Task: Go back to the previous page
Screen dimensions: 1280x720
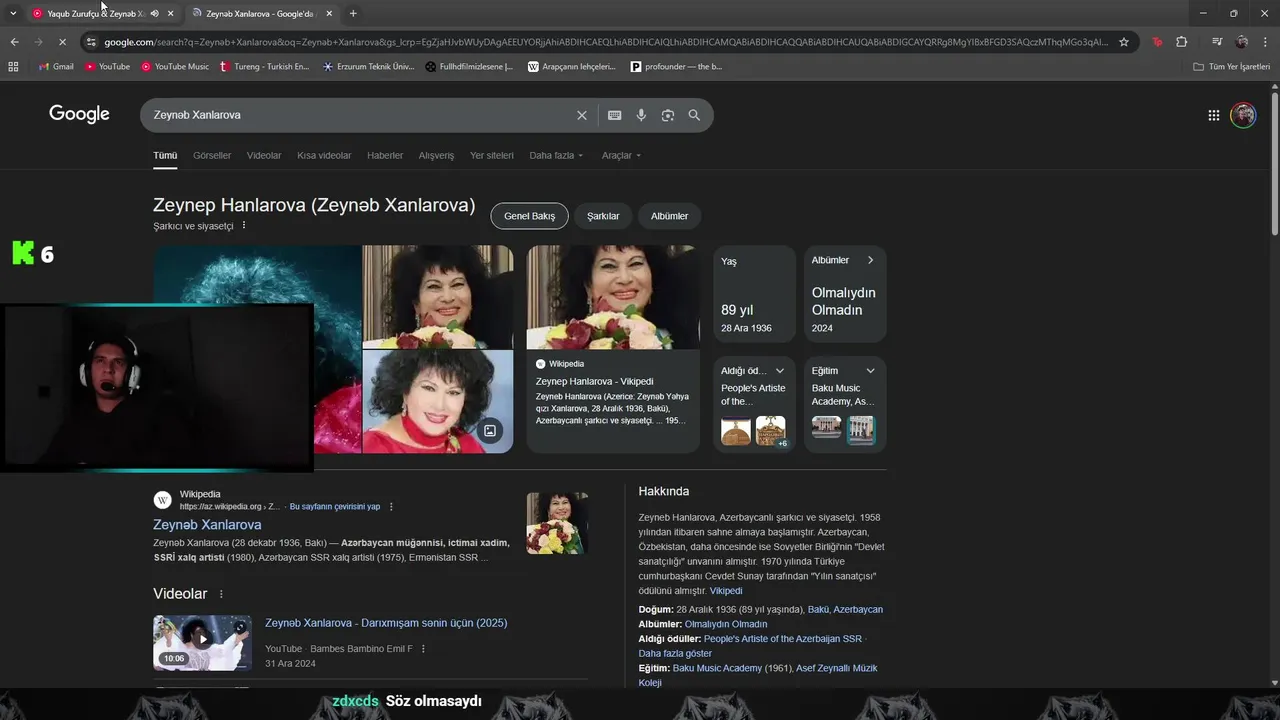Action: 14,42
